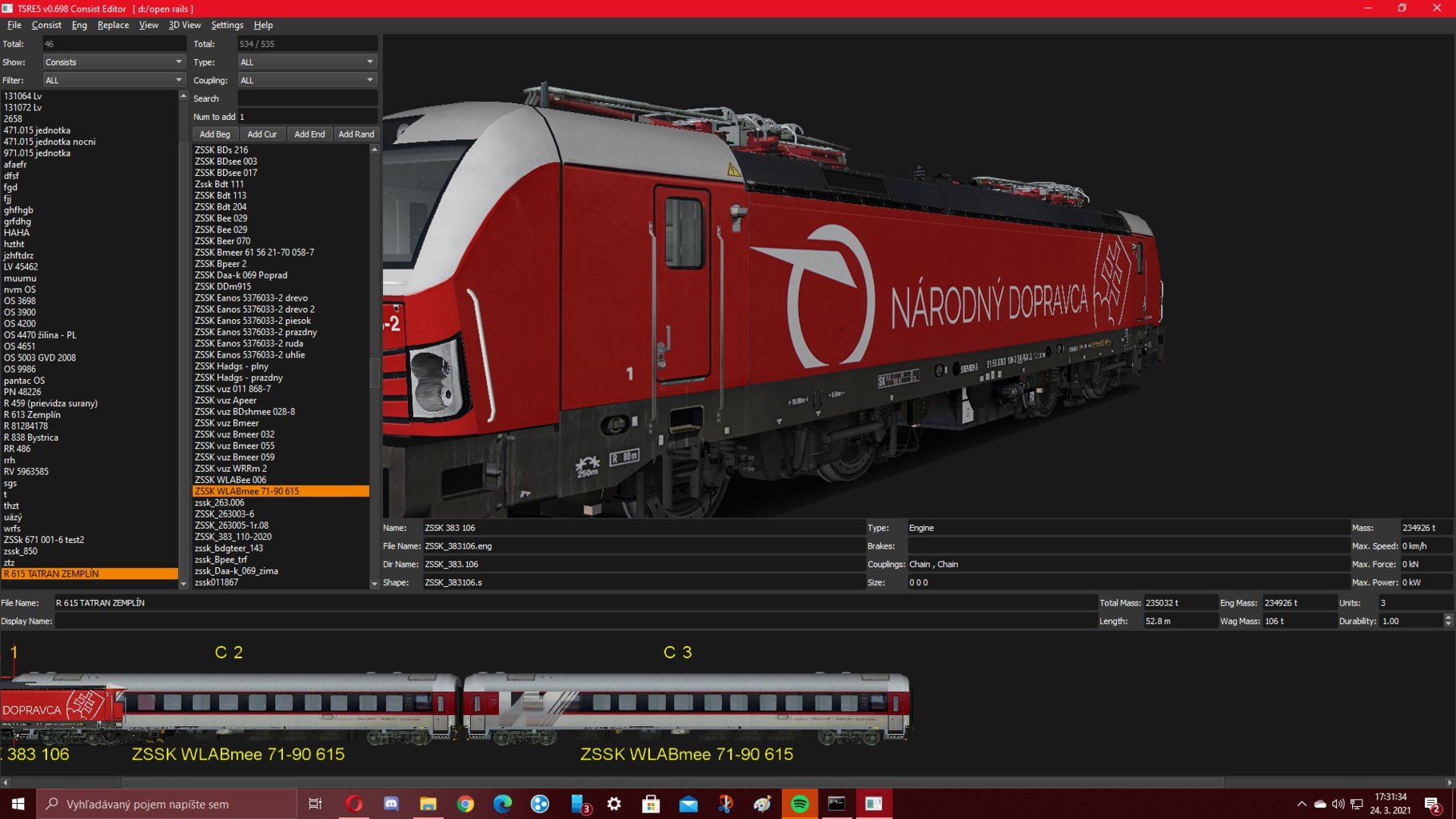
Task: Open File Explorer from the taskbar
Action: pyautogui.click(x=428, y=804)
